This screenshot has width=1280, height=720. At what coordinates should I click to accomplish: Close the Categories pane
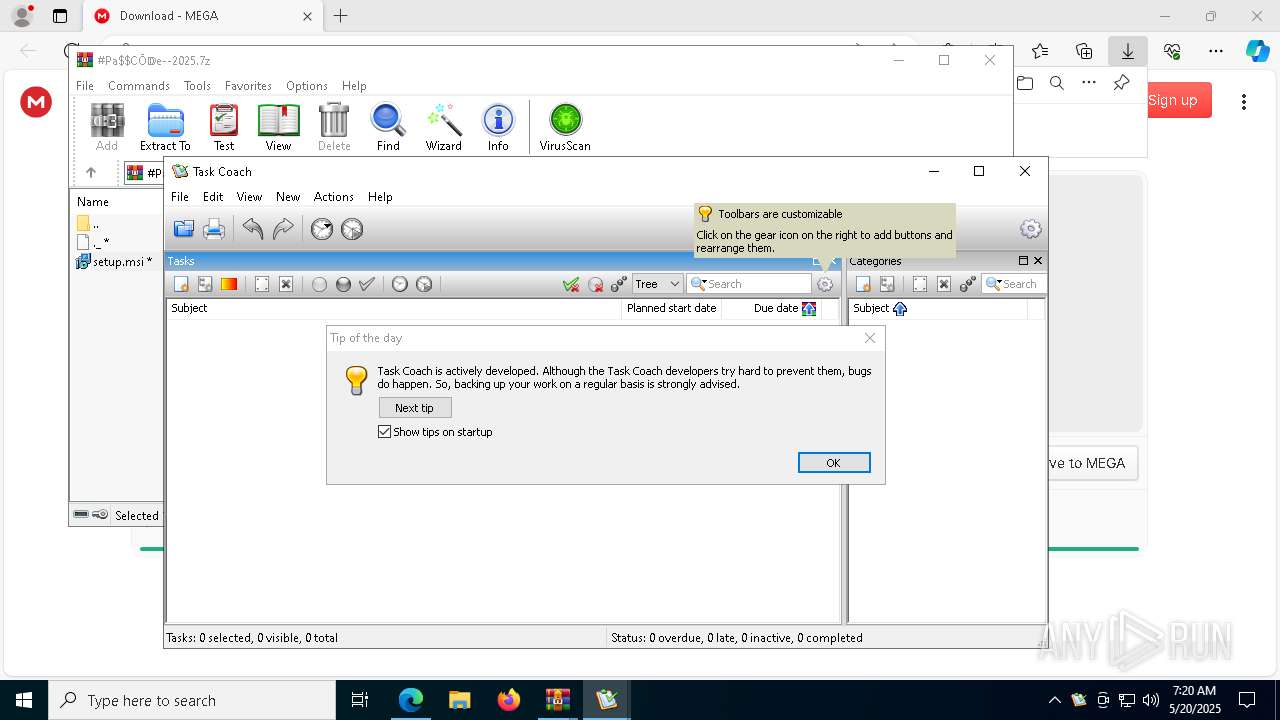(x=1038, y=261)
